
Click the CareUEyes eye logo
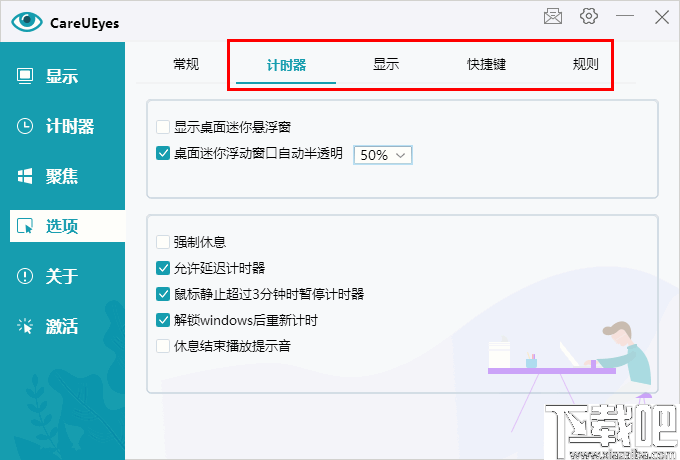click(x=26, y=22)
